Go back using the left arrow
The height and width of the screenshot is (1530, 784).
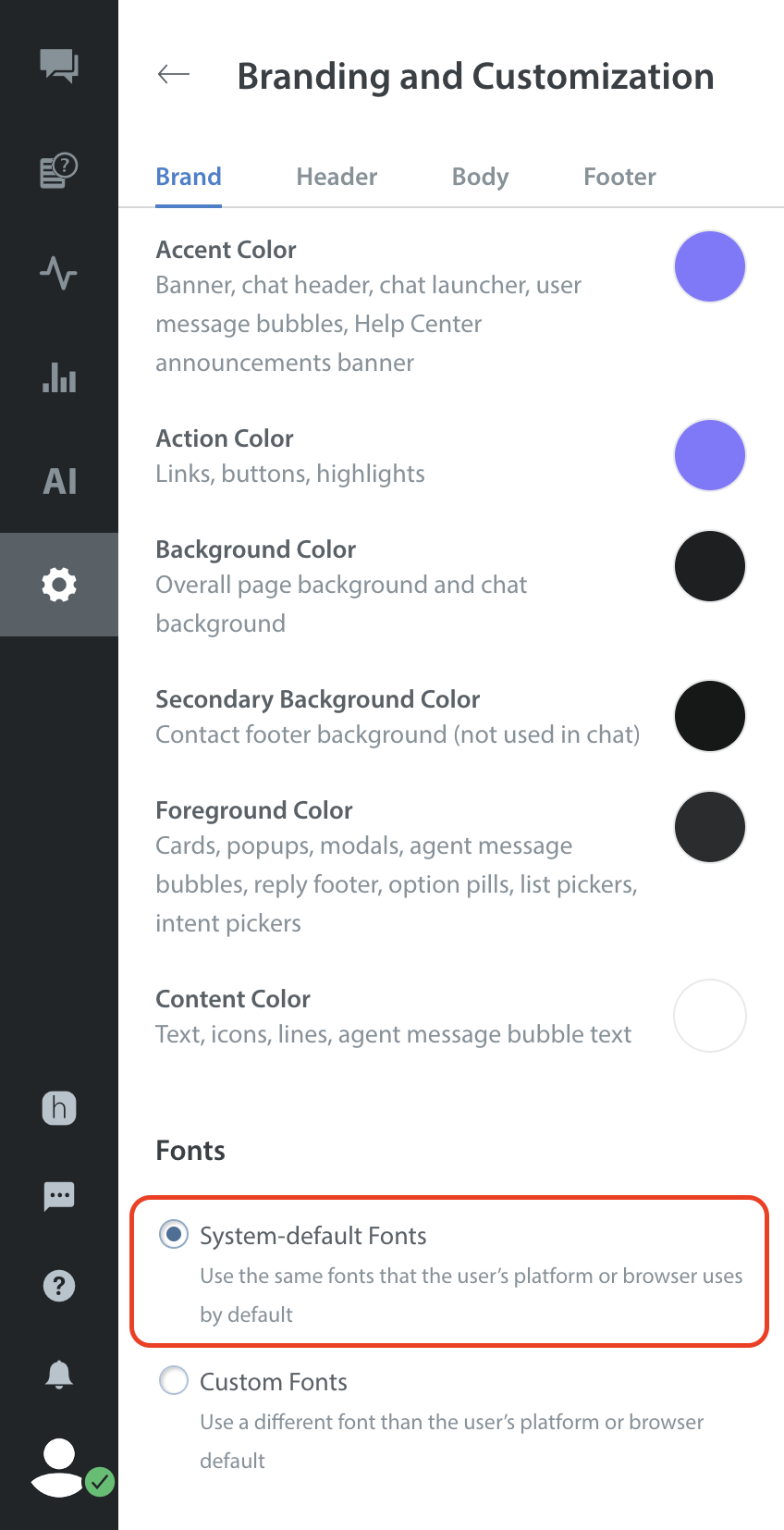[174, 75]
